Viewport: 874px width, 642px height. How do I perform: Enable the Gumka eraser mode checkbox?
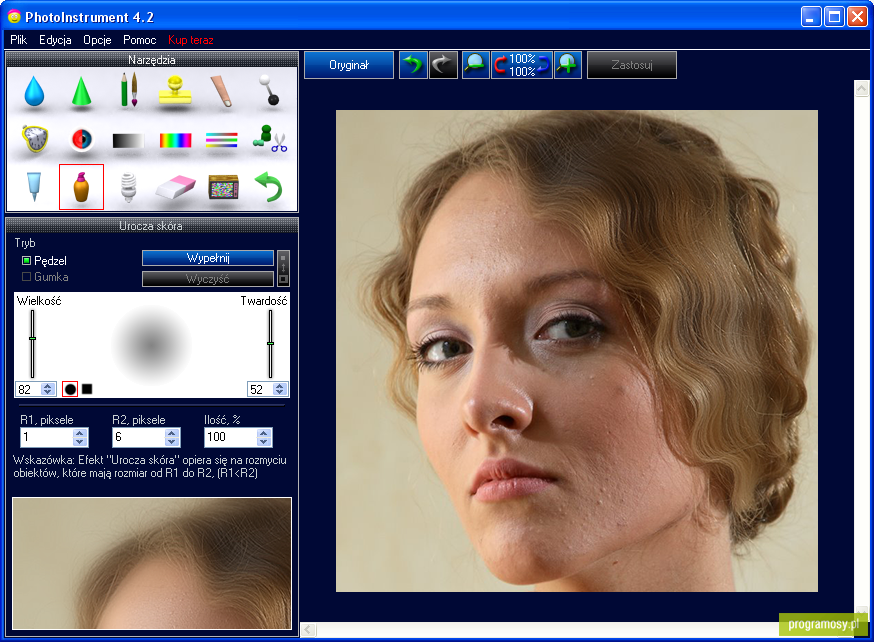point(26,276)
